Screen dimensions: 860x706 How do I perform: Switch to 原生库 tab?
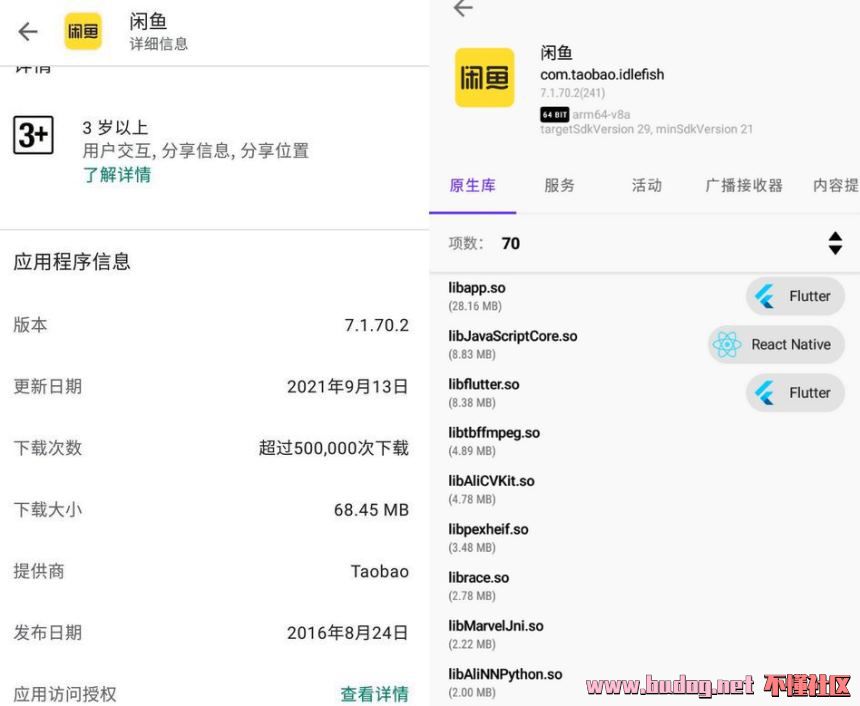coord(472,185)
